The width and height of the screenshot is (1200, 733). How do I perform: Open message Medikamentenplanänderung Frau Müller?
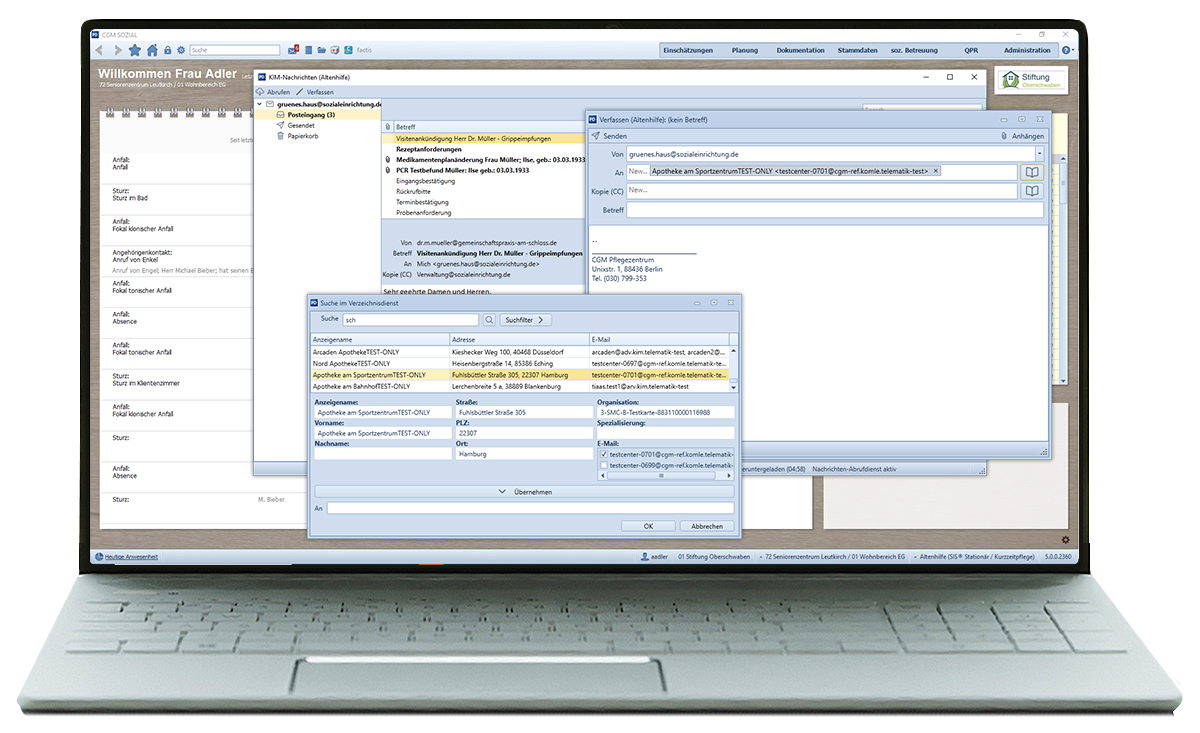point(490,159)
